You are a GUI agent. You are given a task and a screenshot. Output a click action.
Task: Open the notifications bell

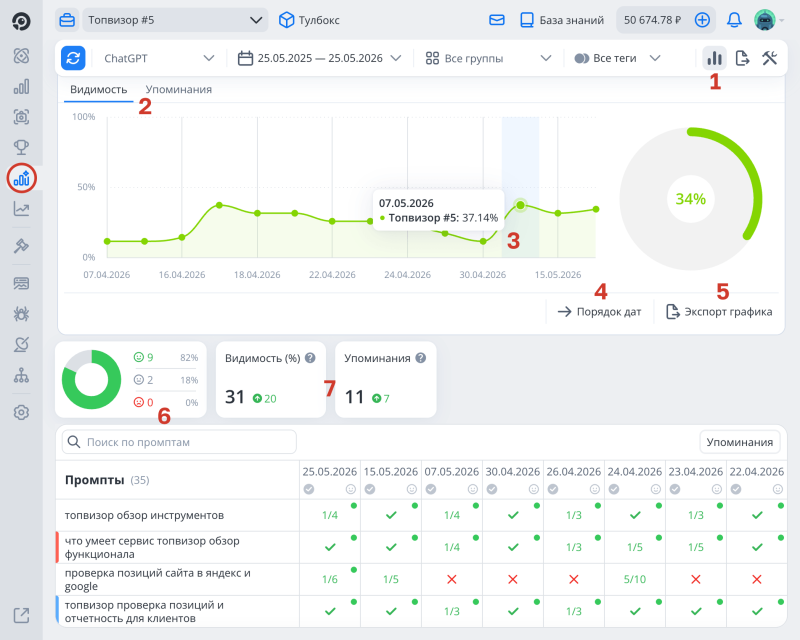pyautogui.click(x=734, y=20)
